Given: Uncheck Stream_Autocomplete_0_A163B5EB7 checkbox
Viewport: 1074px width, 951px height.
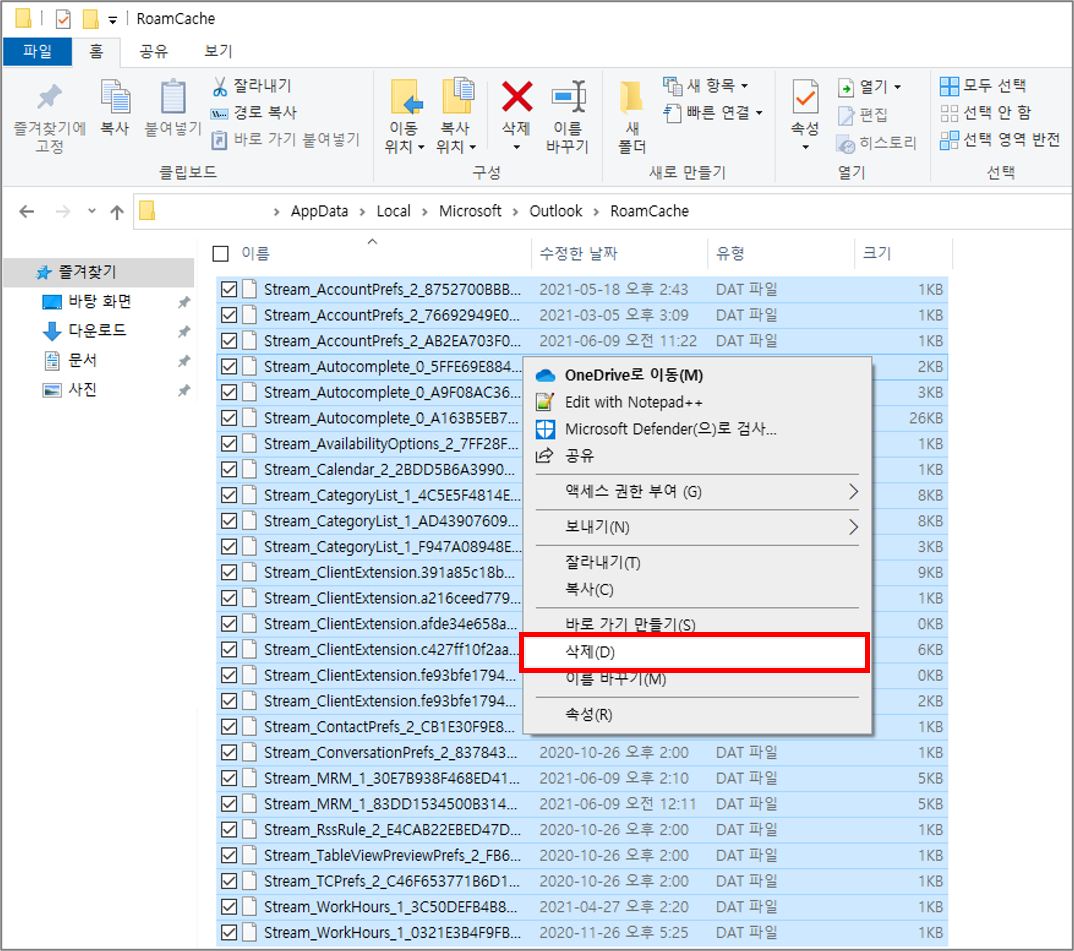Looking at the screenshot, I should [229, 418].
